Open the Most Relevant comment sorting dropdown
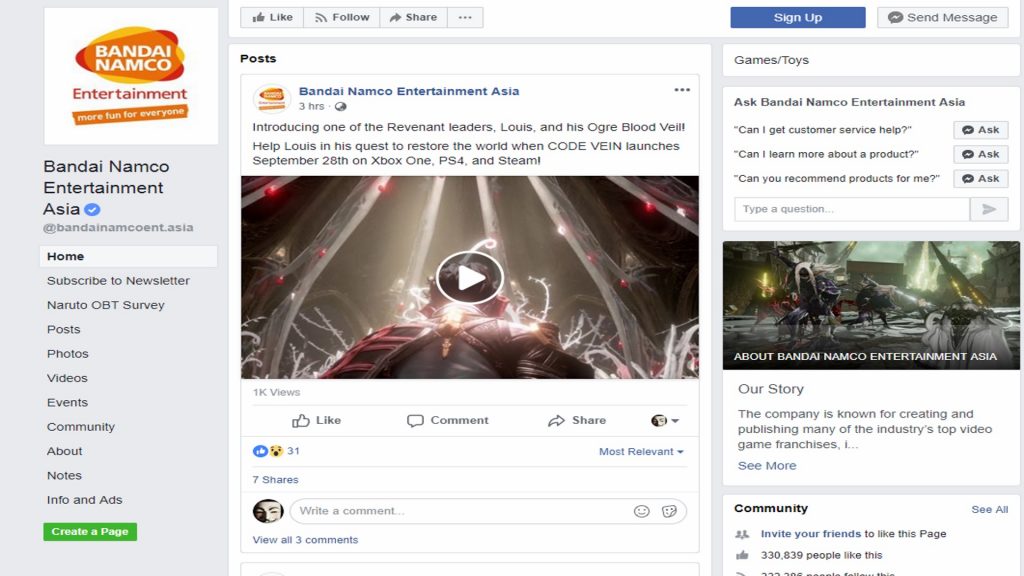The image size is (1024, 576). 641,451
